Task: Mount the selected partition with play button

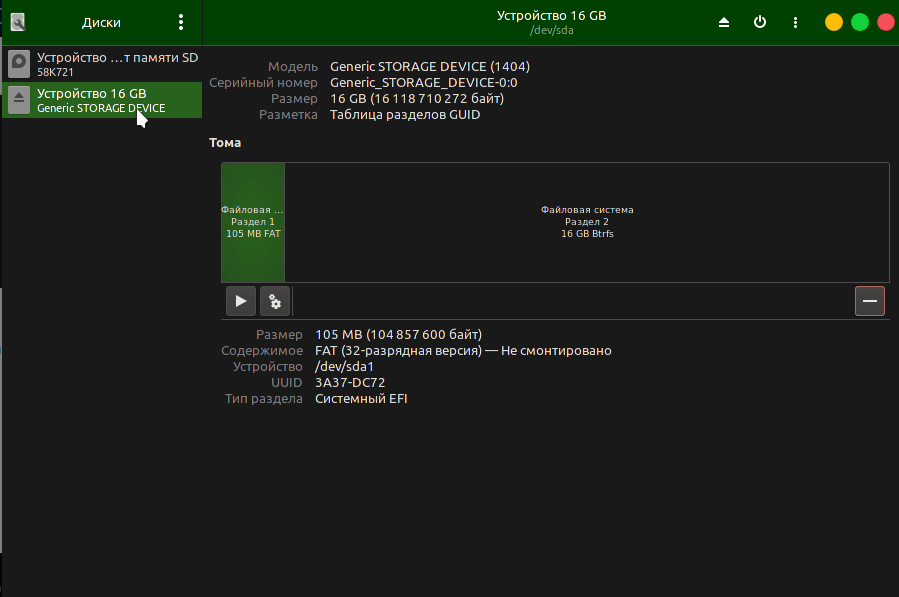Action: pyautogui.click(x=240, y=301)
